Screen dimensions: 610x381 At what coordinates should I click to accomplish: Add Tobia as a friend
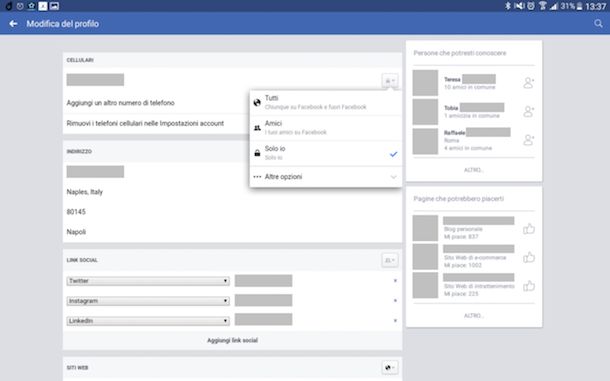click(x=528, y=112)
